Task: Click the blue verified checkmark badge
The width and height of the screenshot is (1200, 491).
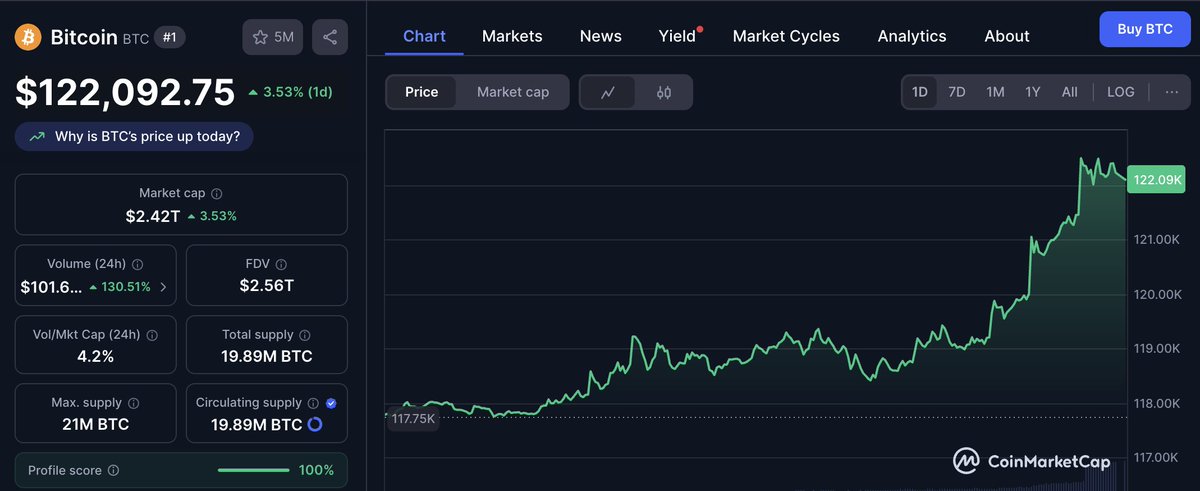Action: coord(331,403)
